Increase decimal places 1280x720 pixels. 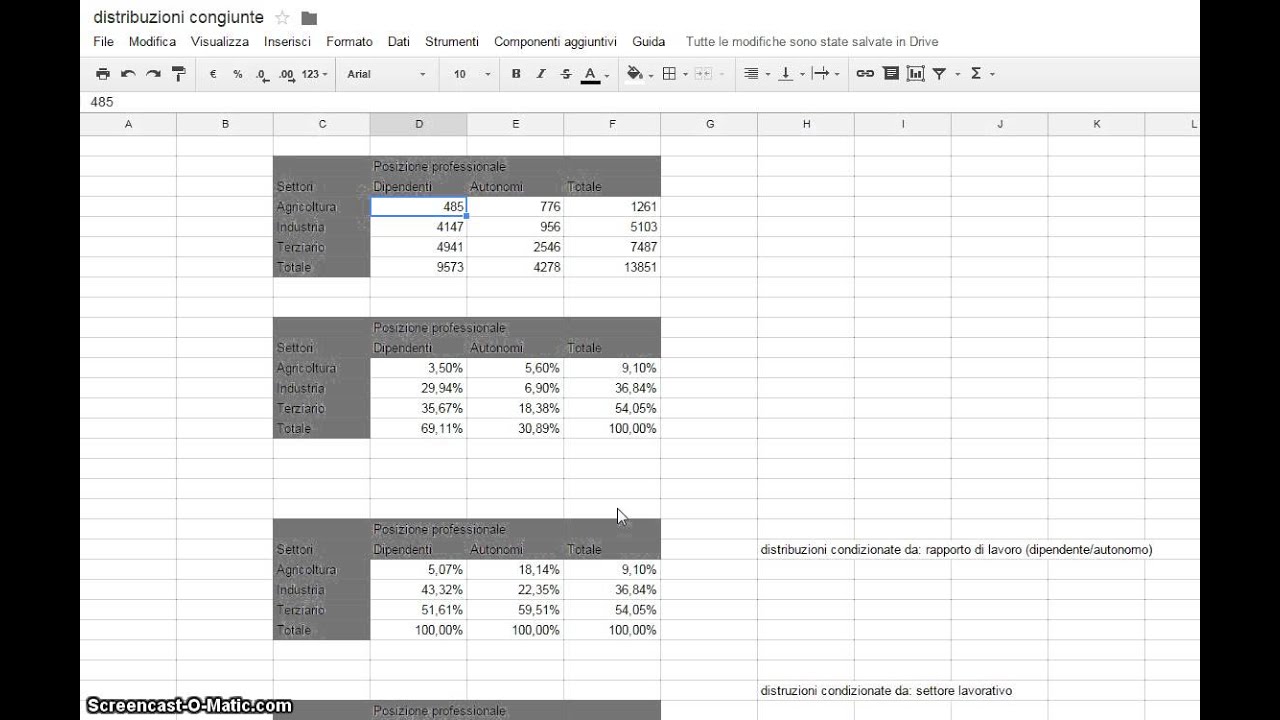point(287,74)
